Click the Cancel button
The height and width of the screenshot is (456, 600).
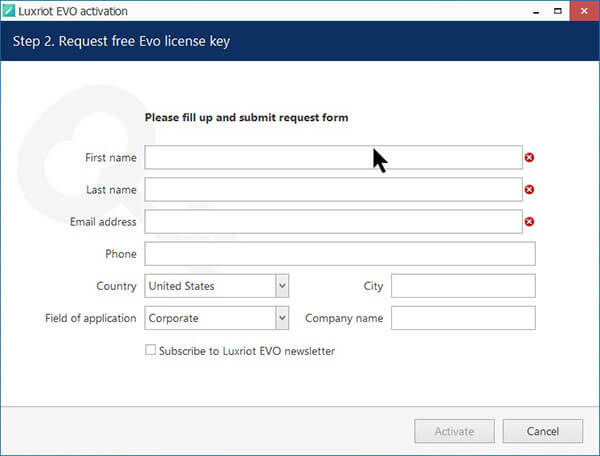543,431
